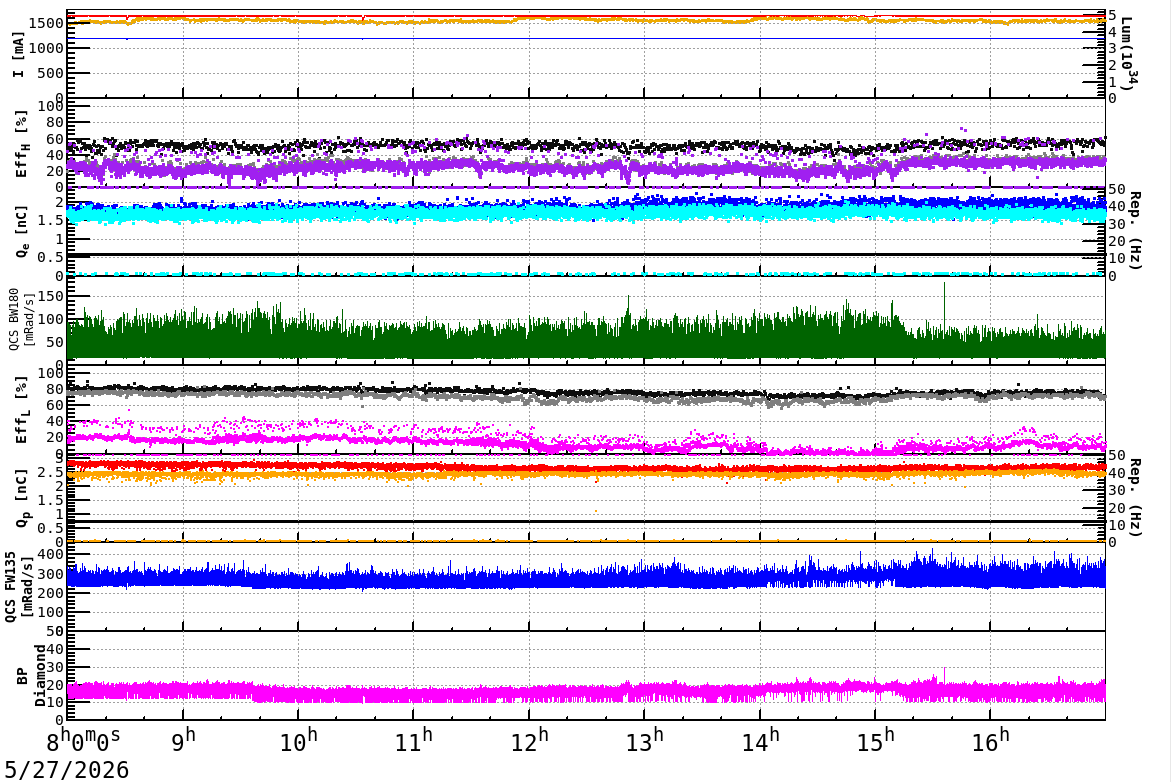1172x782 pixels.
Task: Click the "200" tick on QCS FW135 axis
Action: (52, 593)
